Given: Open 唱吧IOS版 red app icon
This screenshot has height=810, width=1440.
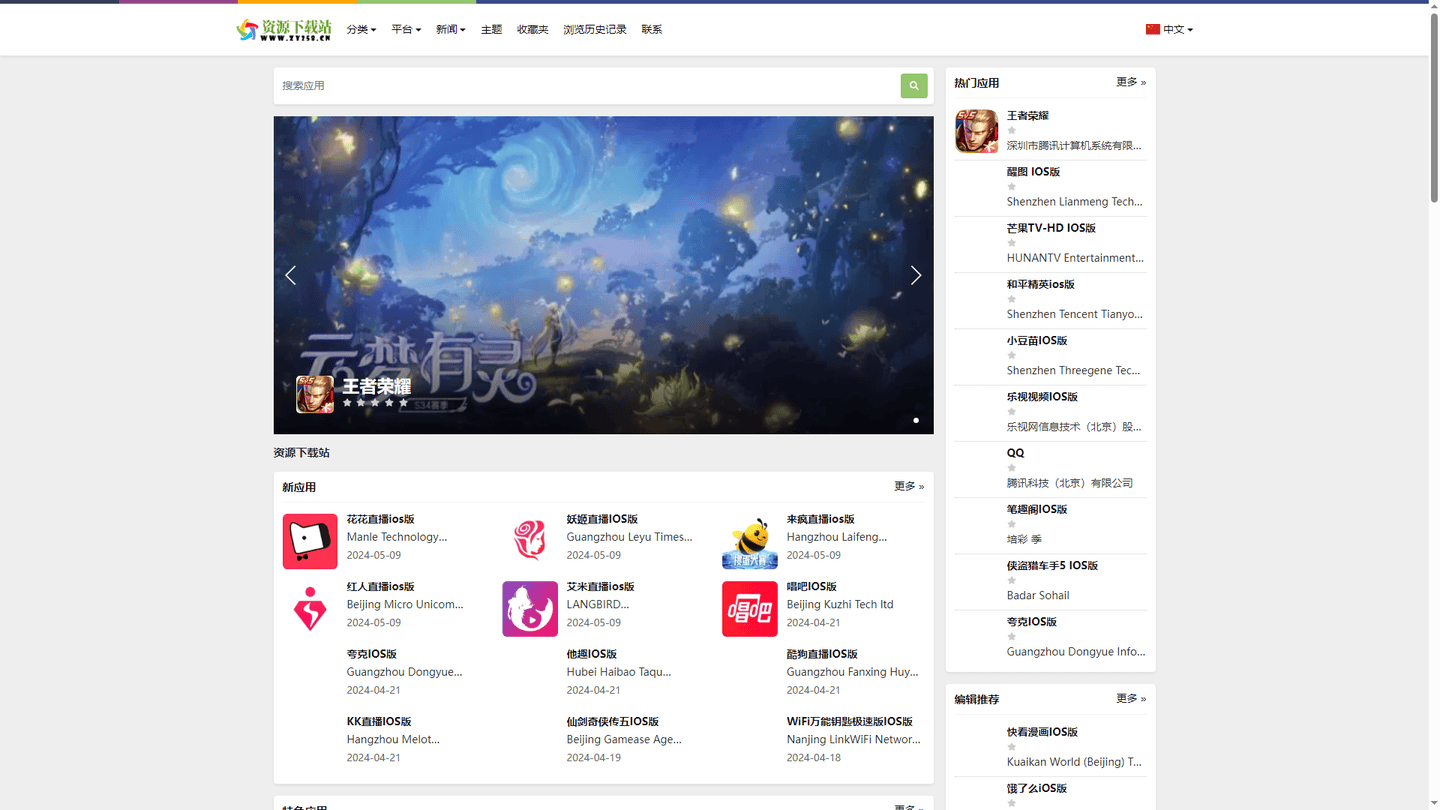Looking at the screenshot, I should point(750,609).
